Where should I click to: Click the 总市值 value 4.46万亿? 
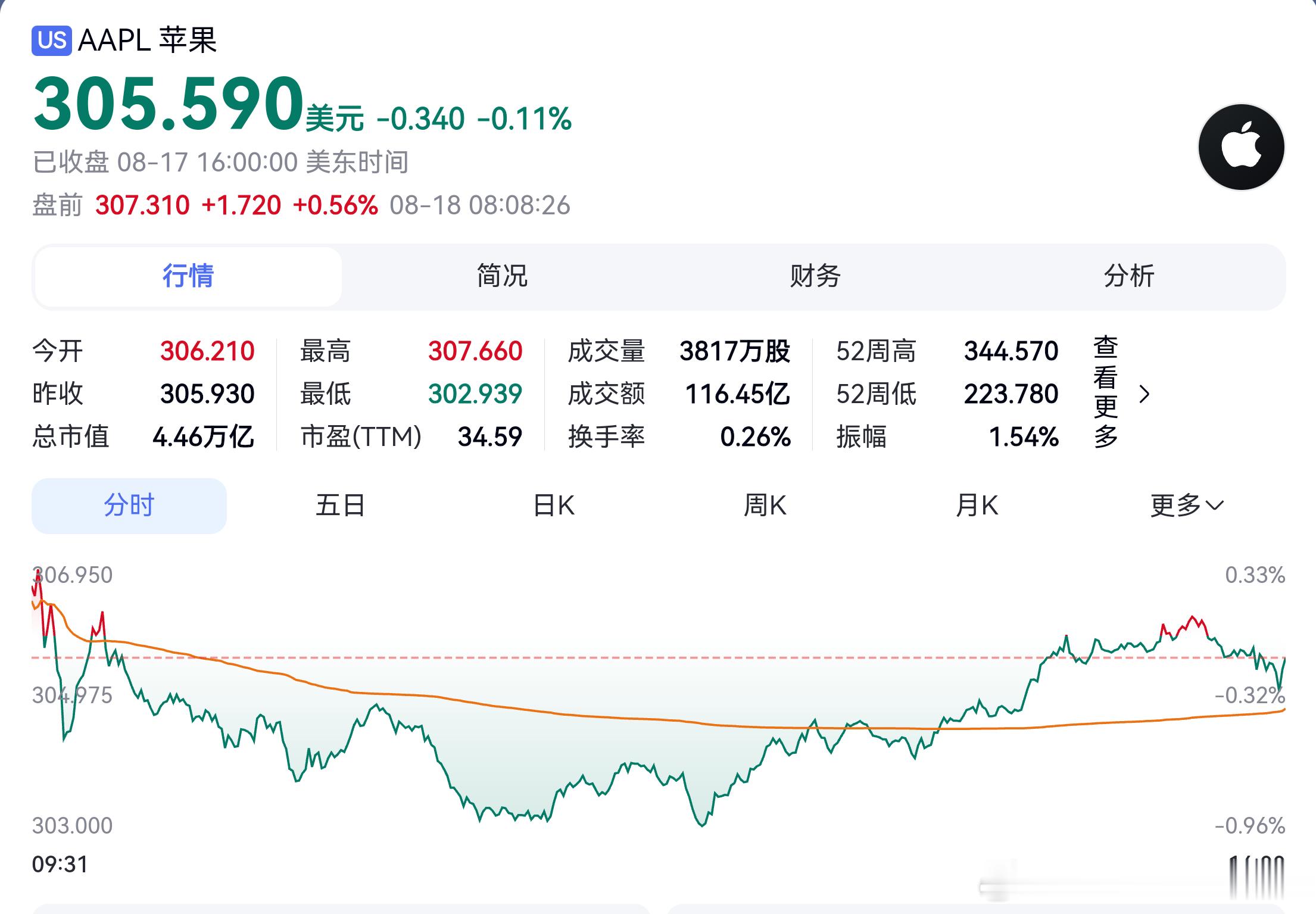(x=204, y=436)
